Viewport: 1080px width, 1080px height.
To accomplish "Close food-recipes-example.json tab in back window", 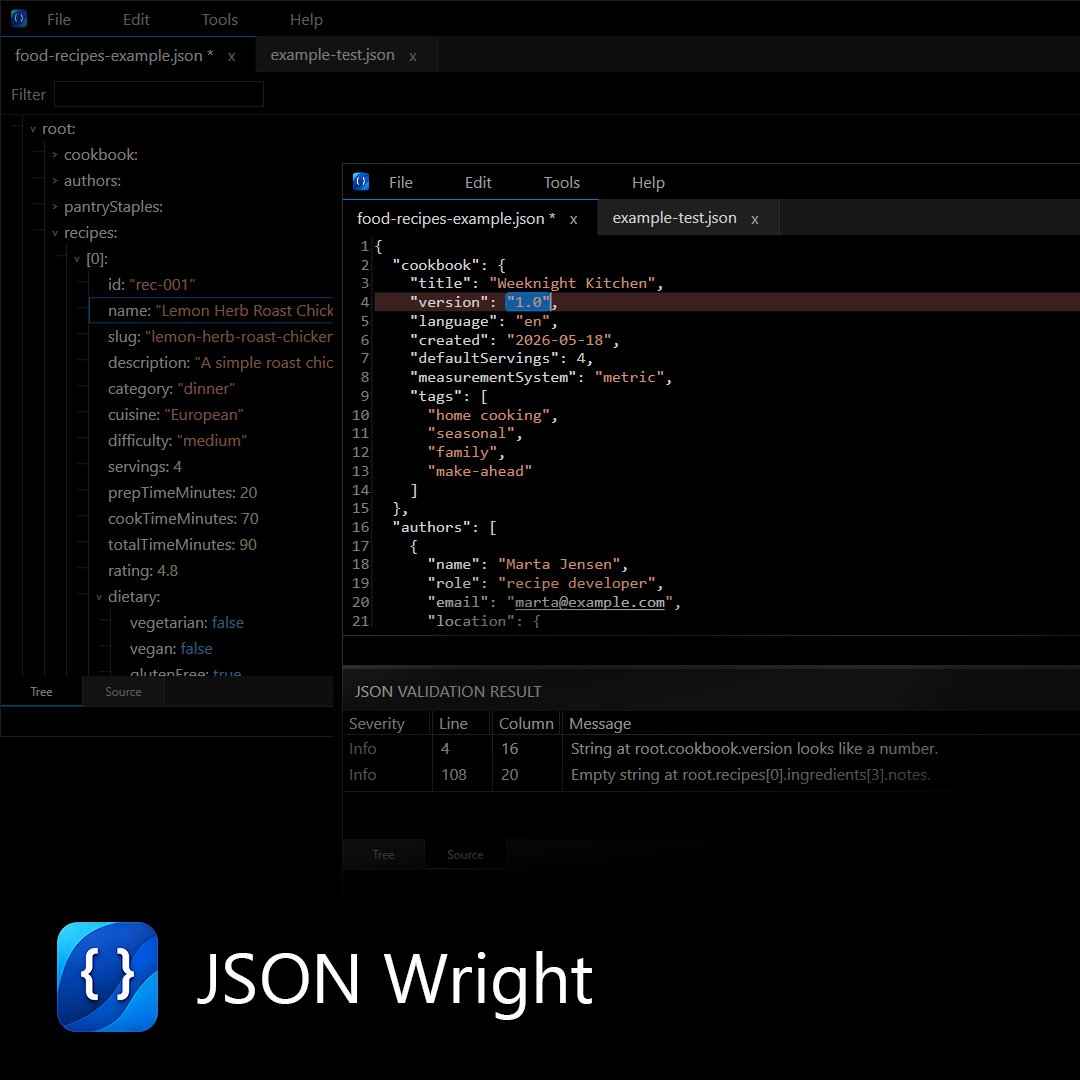I will click(231, 56).
